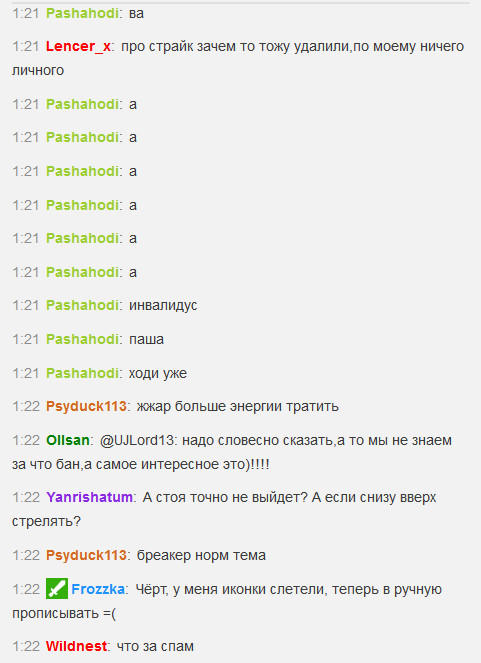The width and height of the screenshot is (481, 663).
Task: Click Psyduck113 on the 'жжар больше' message
Action: tap(86, 406)
